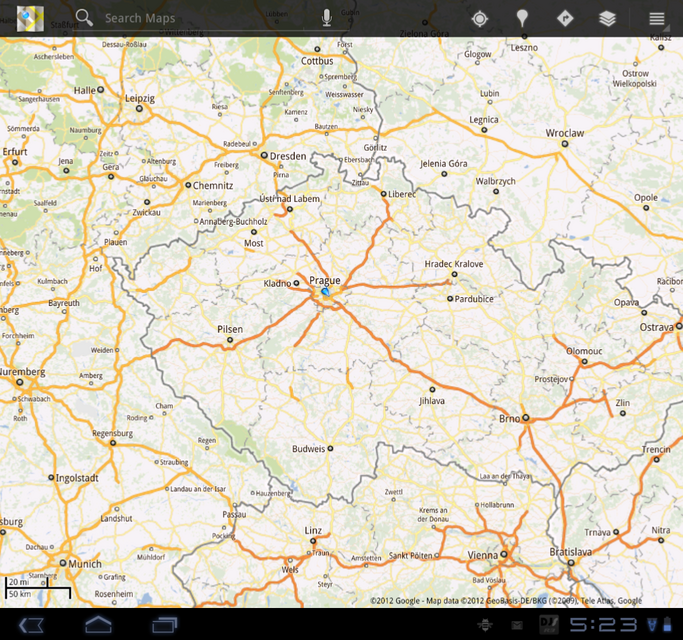The image size is (683, 640).
Task: Show recent apps list
Action: (x=164, y=625)
